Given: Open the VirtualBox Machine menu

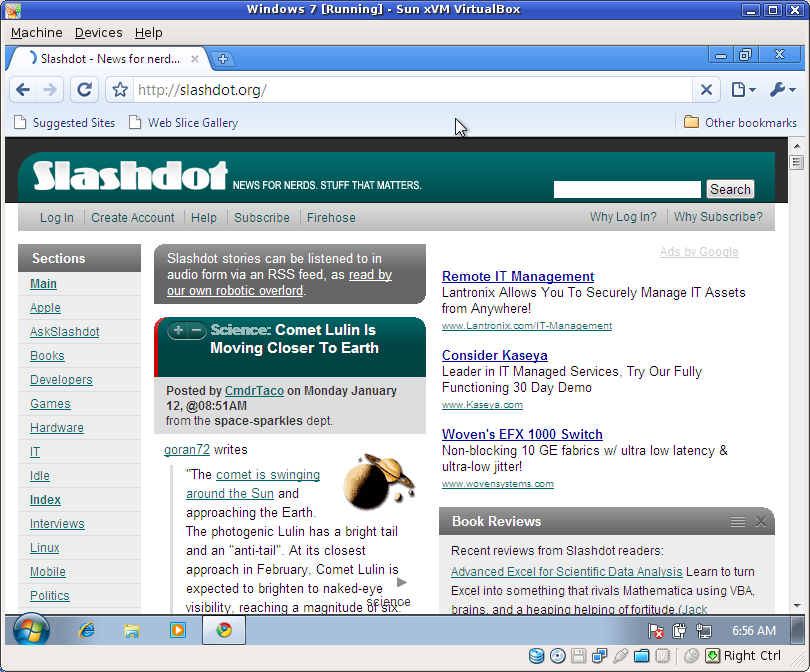Looking at the screenshot, I should tap(36, 33).
